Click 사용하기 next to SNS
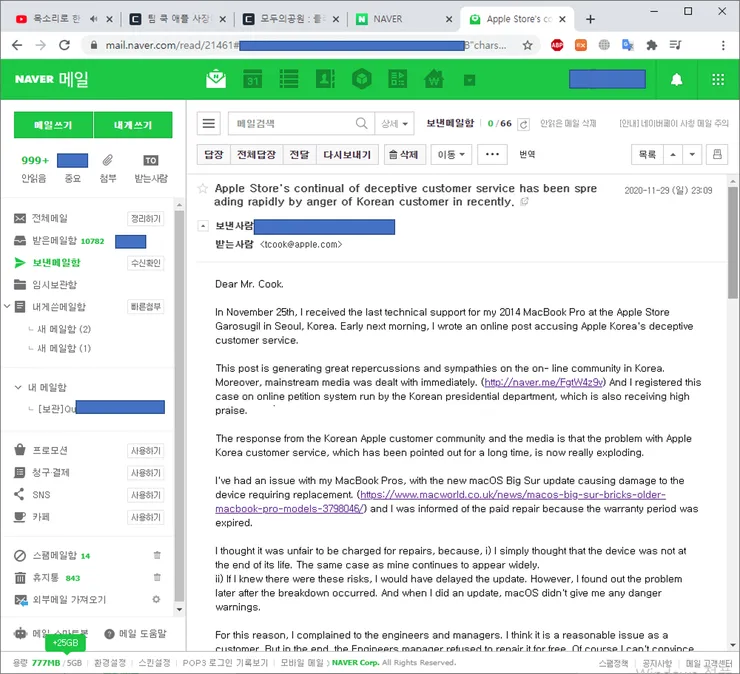This screenshot has width=740, height=674. (x=146, y=495)
